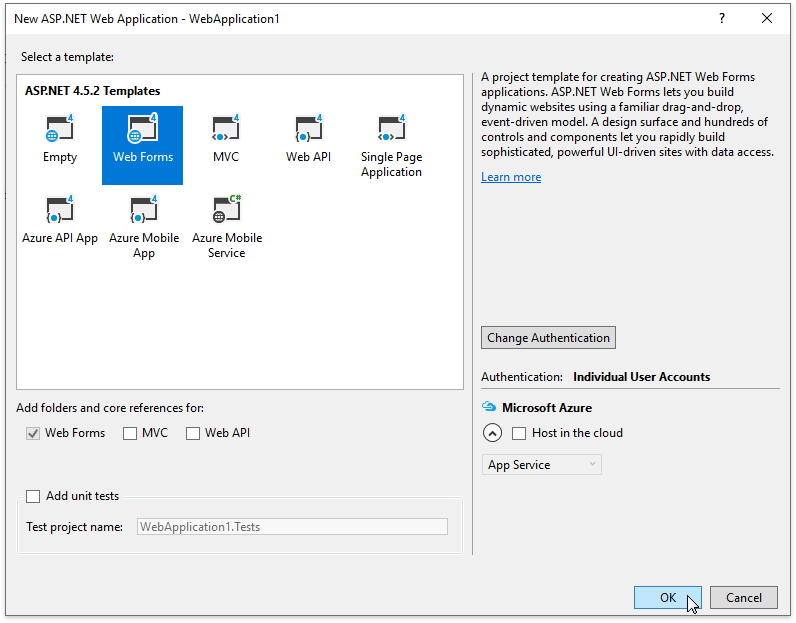Click the Change Authentication button
Viewport: 796px width, 623px height.
548,338
